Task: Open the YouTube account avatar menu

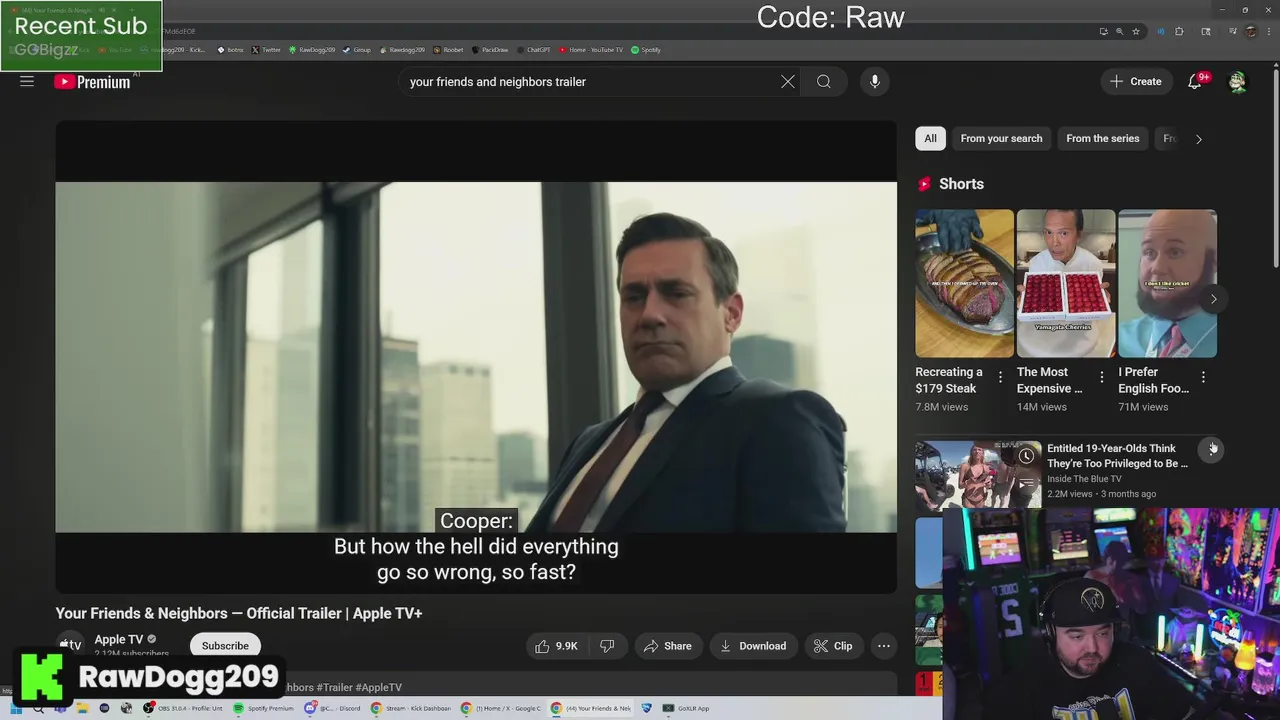Action: pyautogui.click(x=1238, y=82)
